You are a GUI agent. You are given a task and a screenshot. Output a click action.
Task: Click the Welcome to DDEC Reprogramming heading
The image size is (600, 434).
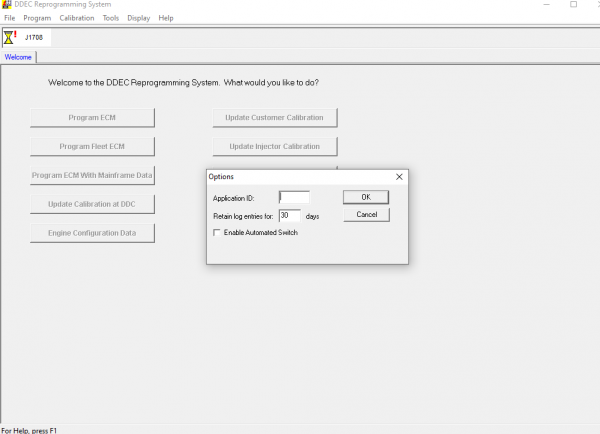183,83
